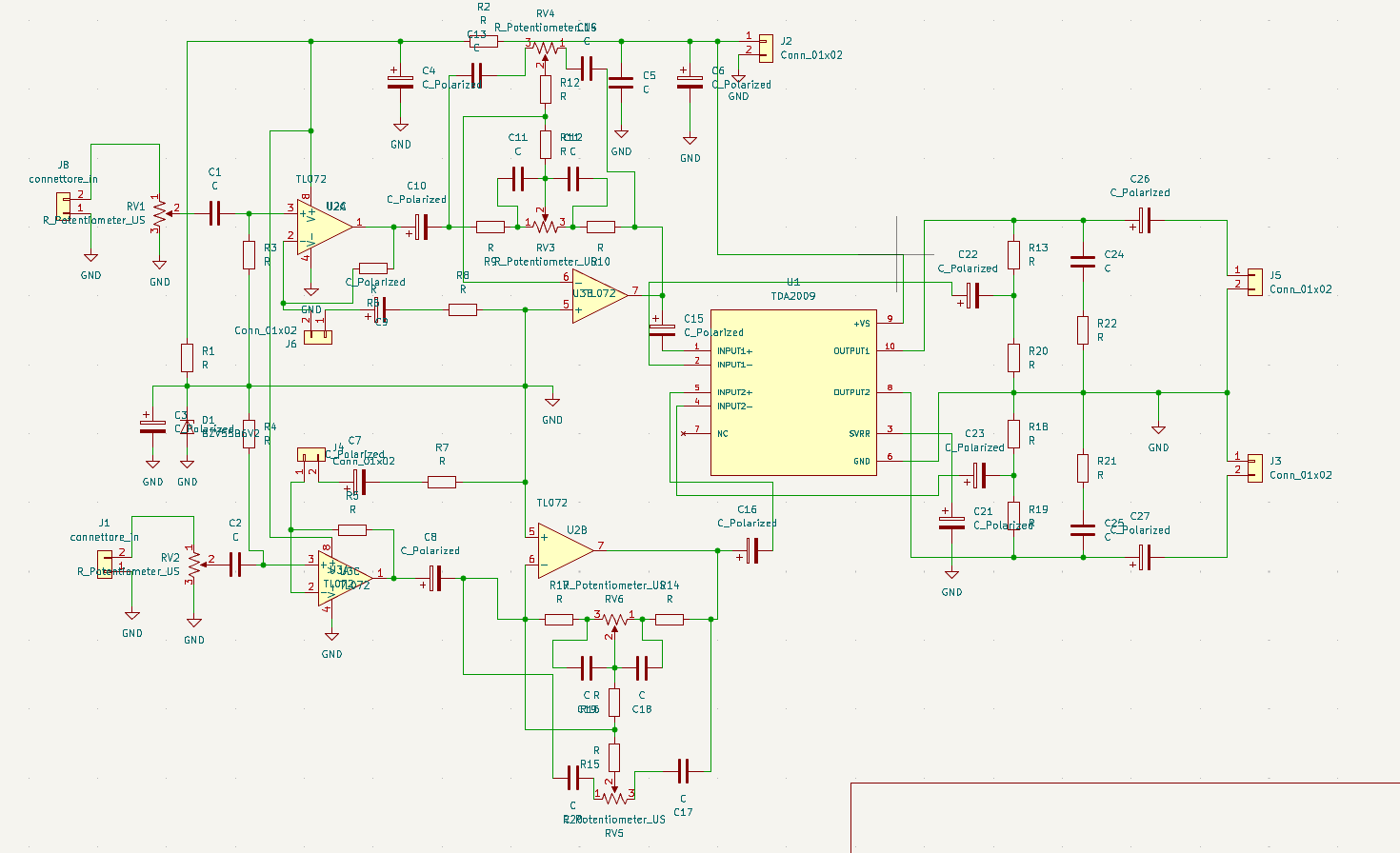The height and width of the screenshot is (853, 1400).
Task: Click potentiometer RV3 symbol
Action: (545, 224)
